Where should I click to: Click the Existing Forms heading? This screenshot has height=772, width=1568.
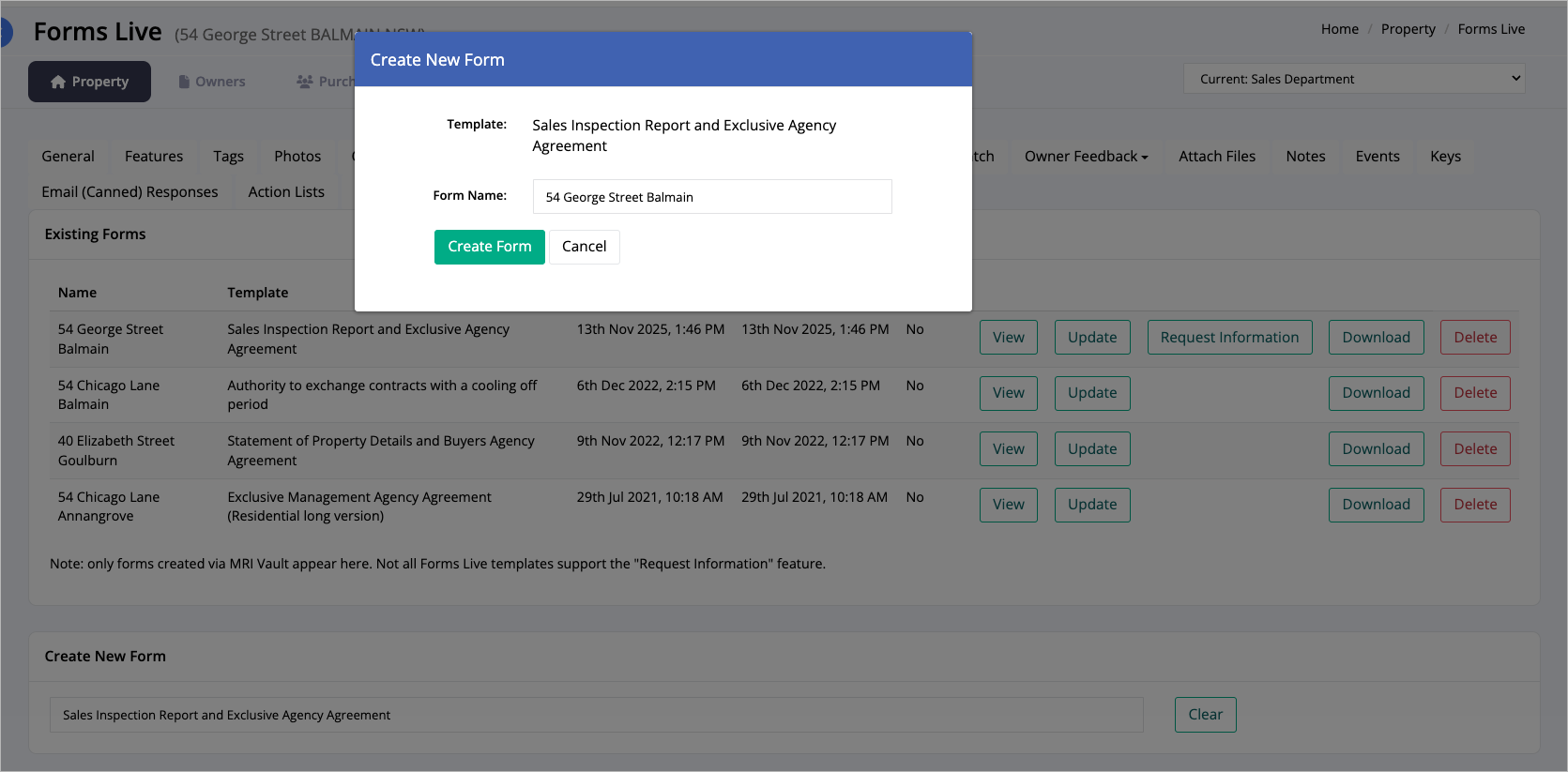point(95,235)
